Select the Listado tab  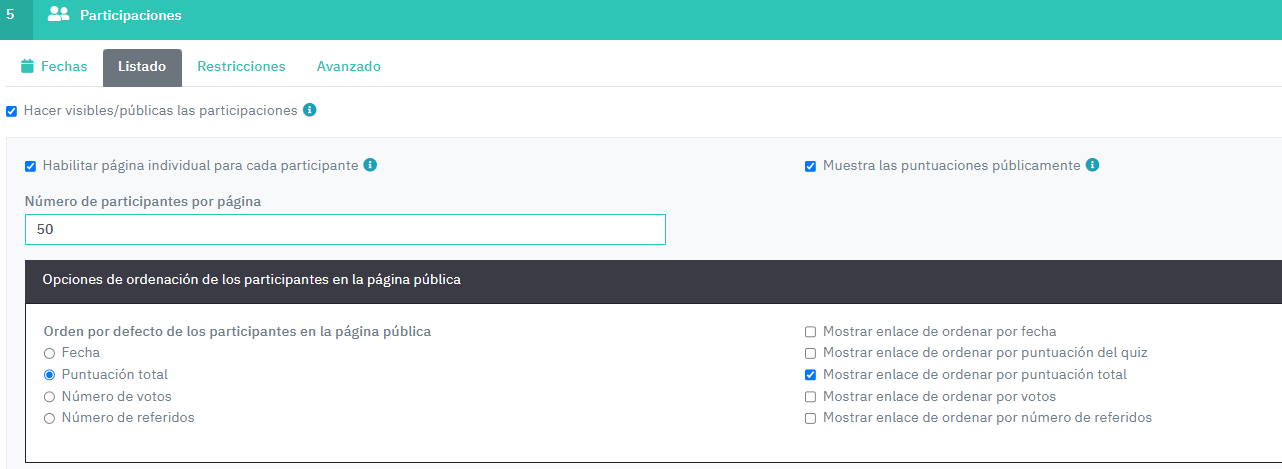(x=142, y=67)
